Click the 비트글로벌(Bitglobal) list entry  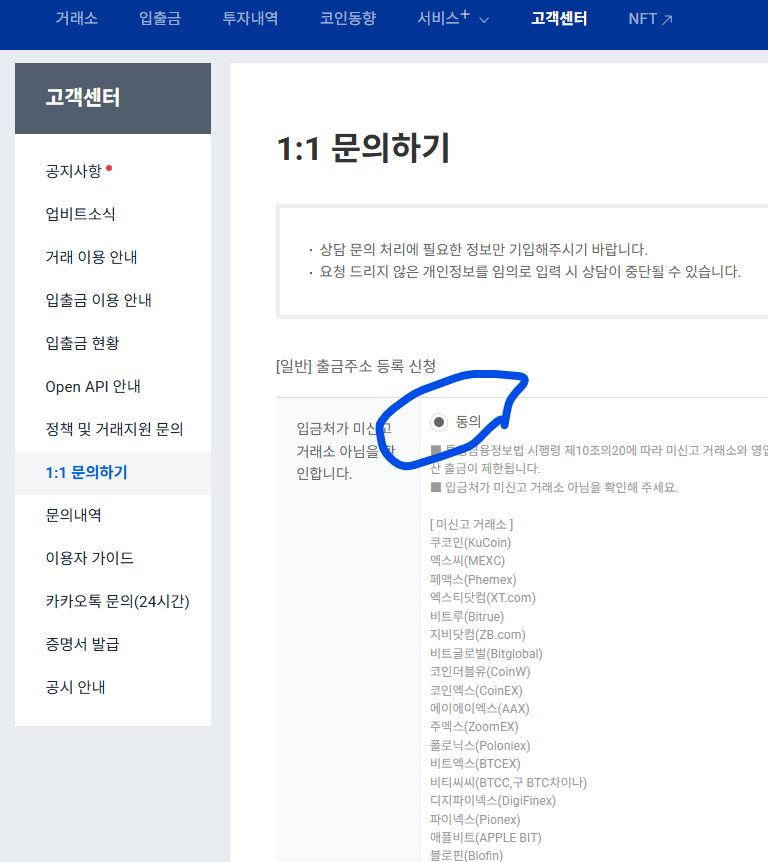coord(486,653)
